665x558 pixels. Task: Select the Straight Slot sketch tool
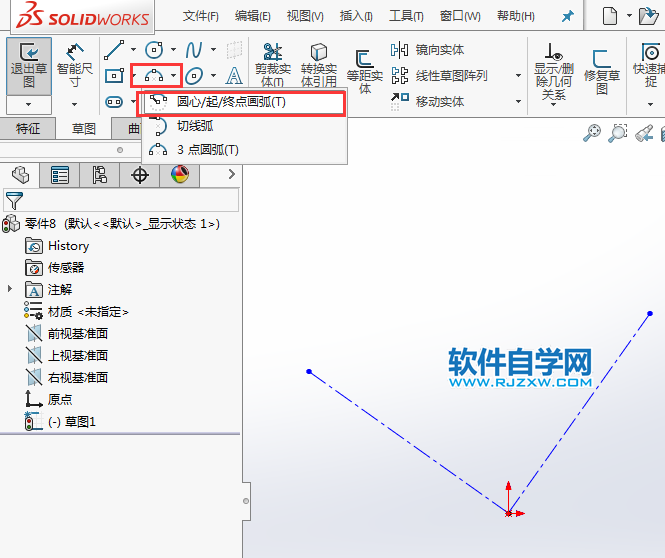pyautogui.click(x=114, y=102)
